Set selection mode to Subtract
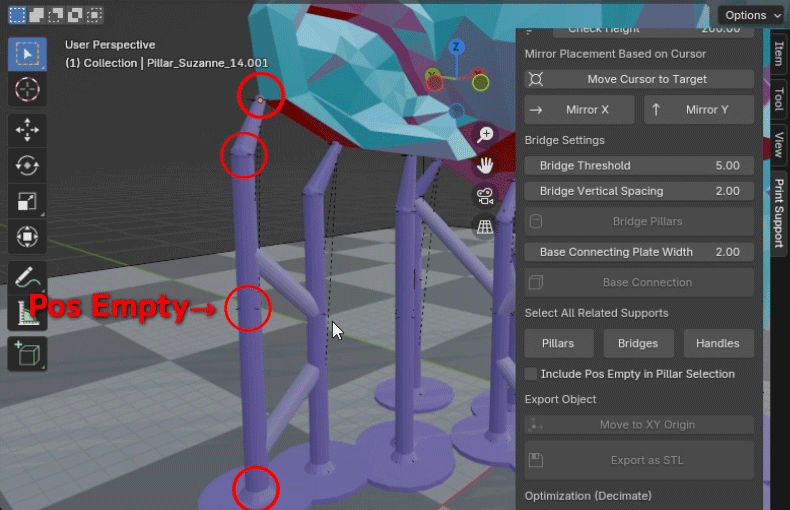 pos(55,15)
